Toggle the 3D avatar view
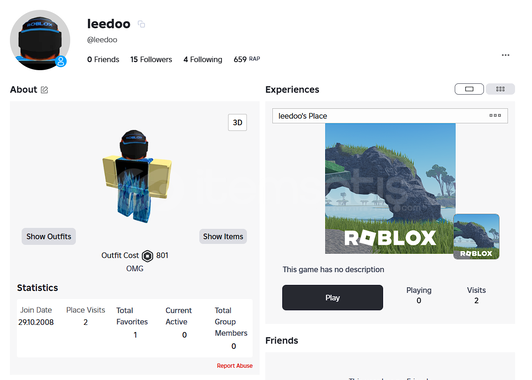532x380 pixels. tap(237, 122)
